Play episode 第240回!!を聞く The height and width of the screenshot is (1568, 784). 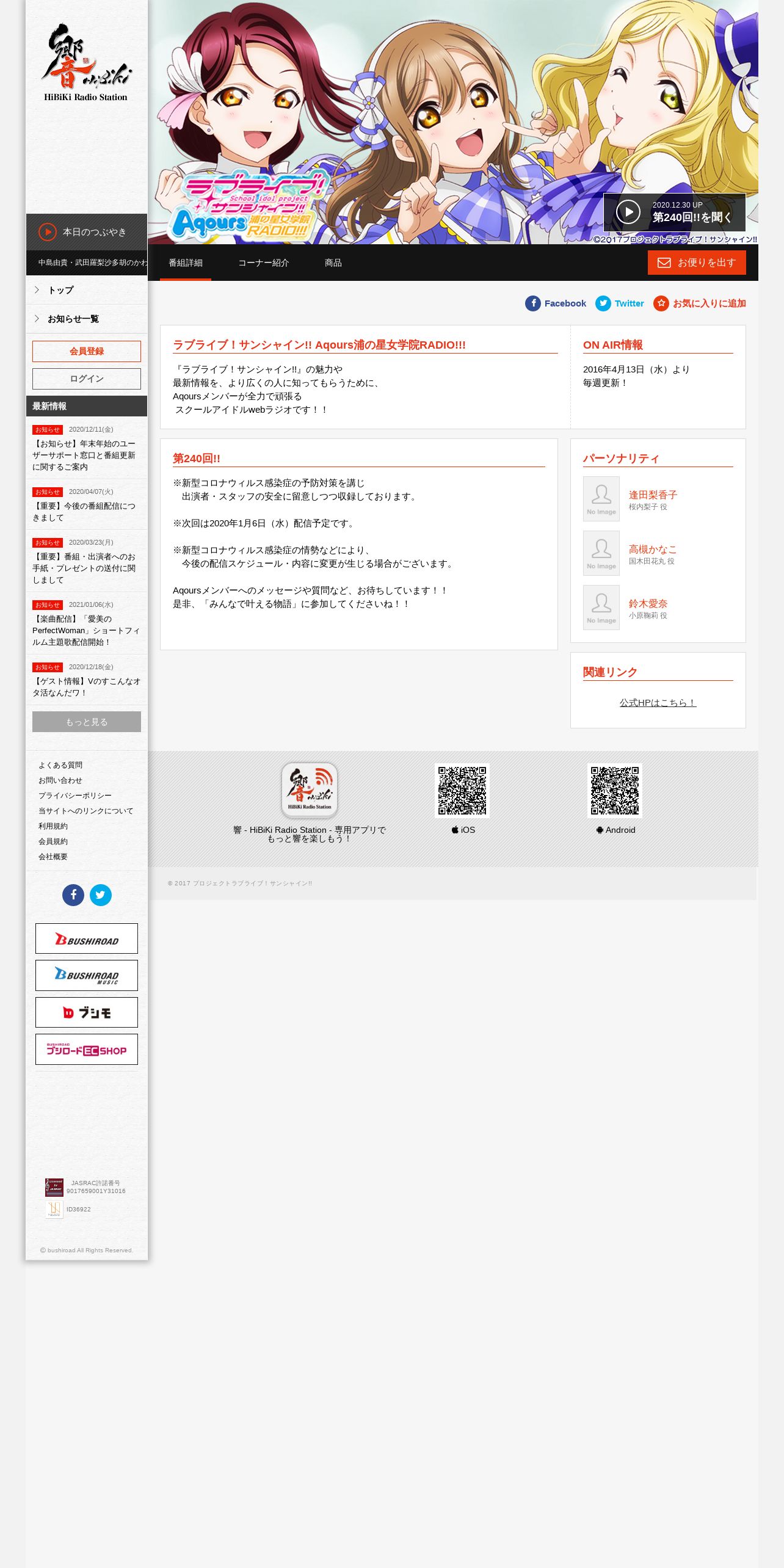coord(674,212)
